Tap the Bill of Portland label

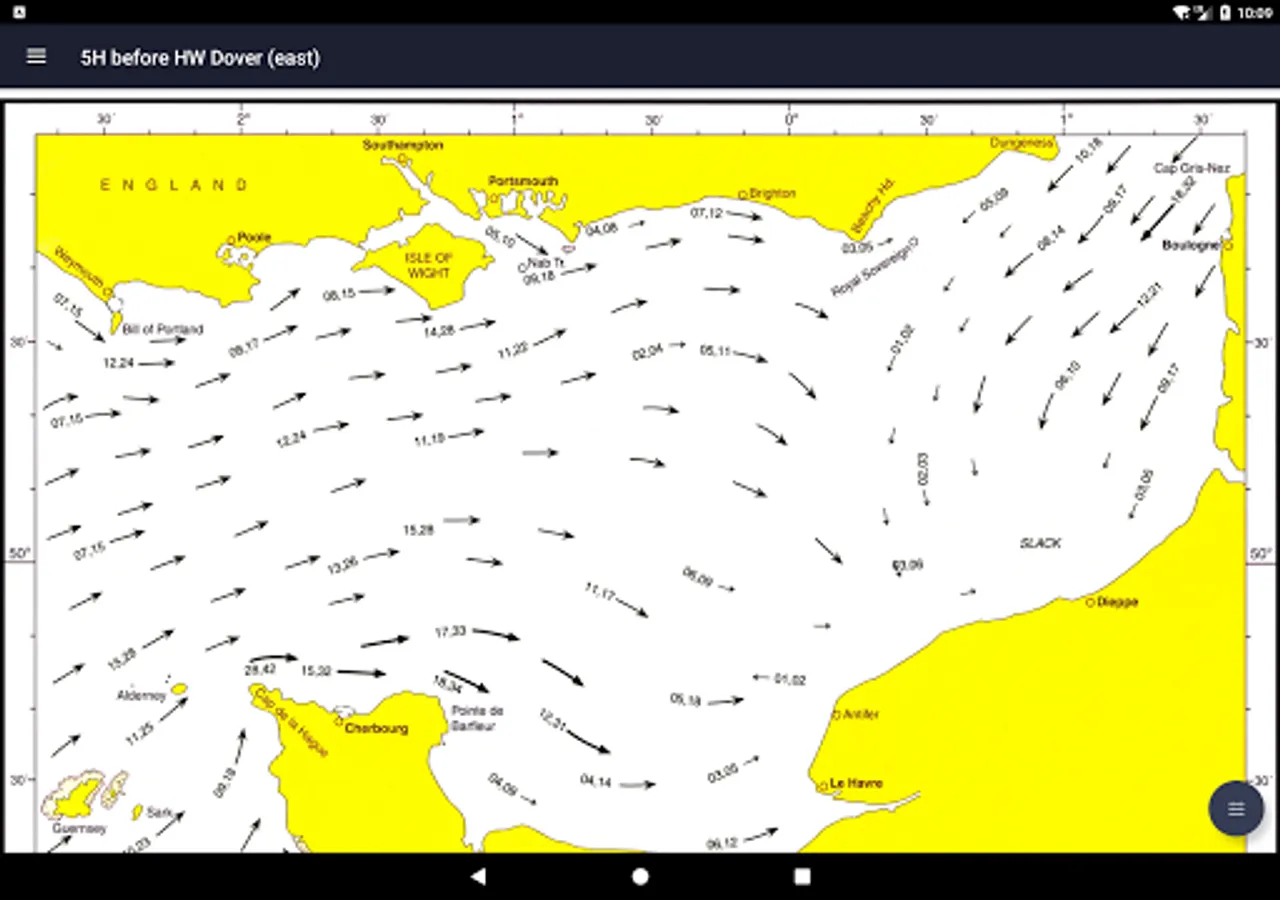[x=163, y=329]
